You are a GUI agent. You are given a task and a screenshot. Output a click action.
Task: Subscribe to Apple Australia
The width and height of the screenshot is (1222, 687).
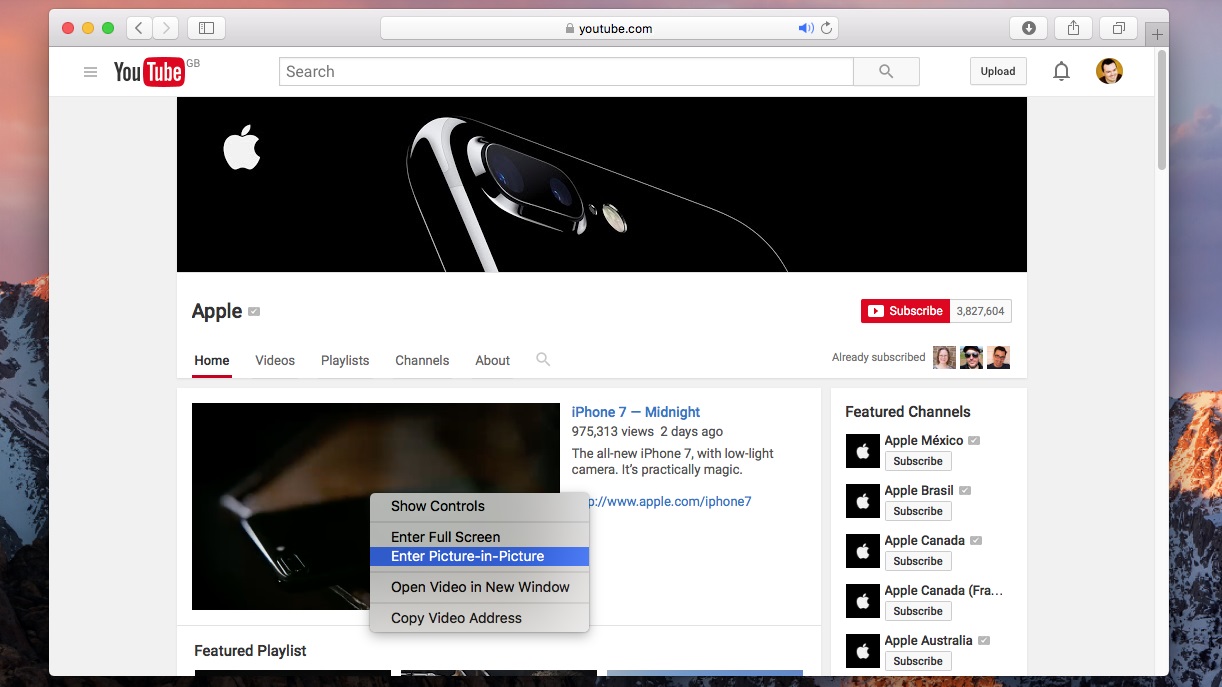pos(918,661)
